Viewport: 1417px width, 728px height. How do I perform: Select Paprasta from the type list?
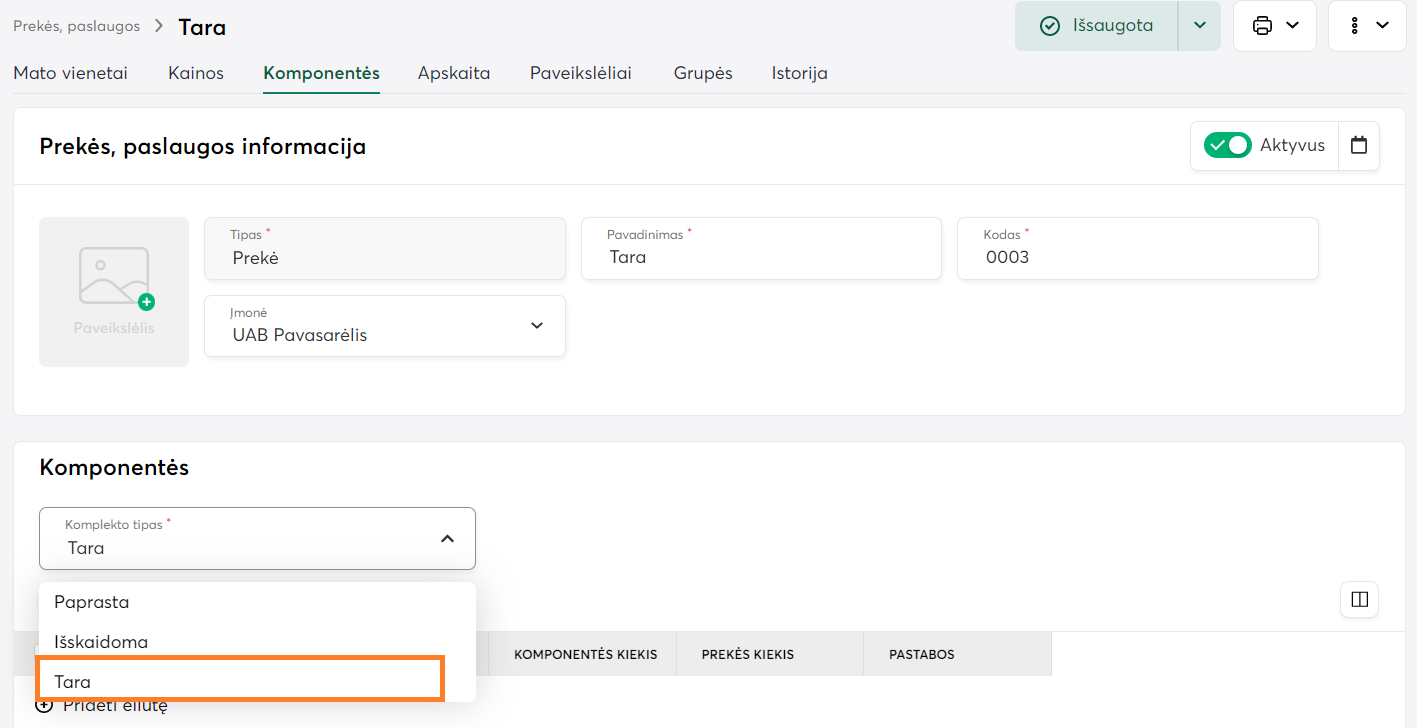92,602
